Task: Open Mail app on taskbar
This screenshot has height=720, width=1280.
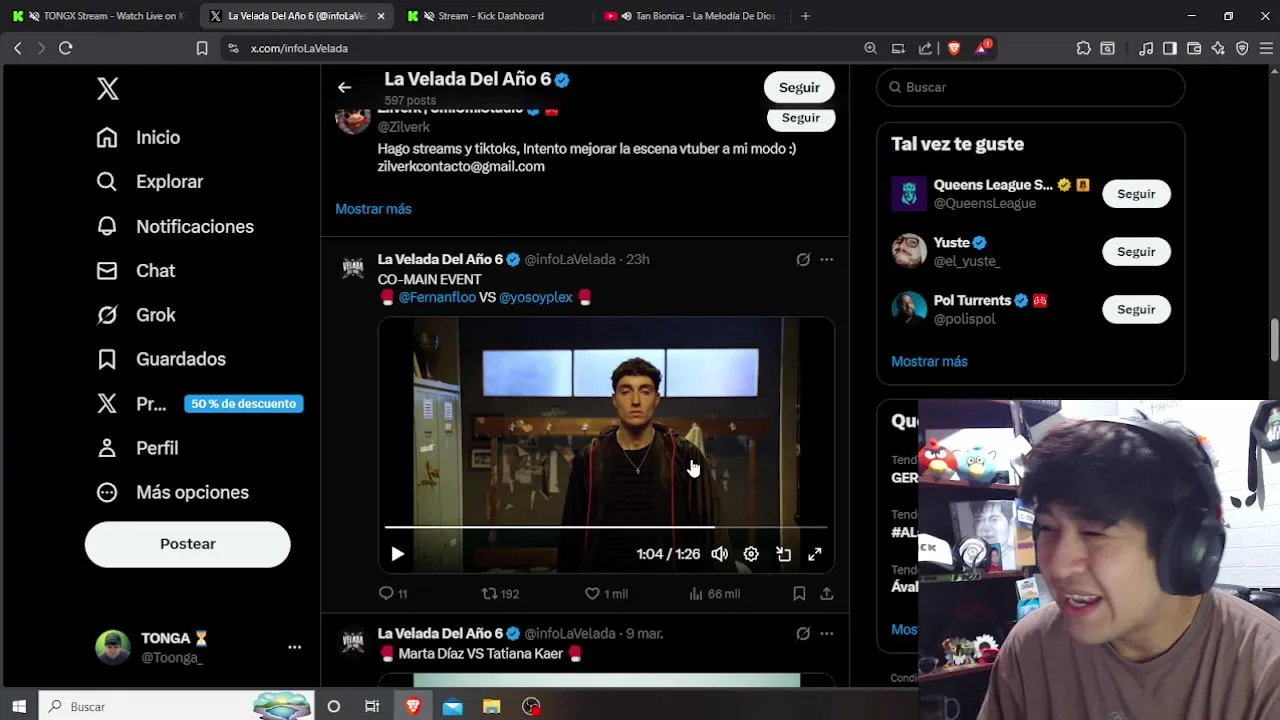Action: pos(453,707)
